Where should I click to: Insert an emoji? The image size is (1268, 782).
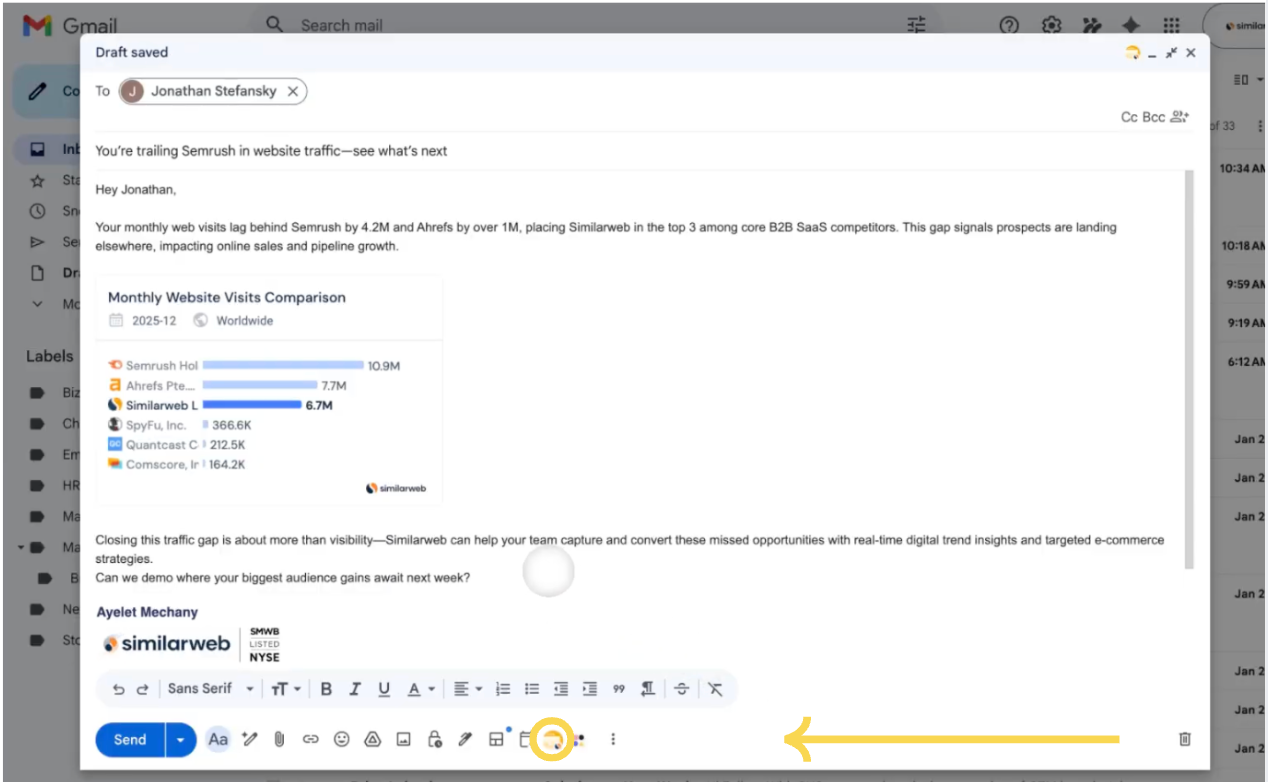342,740
